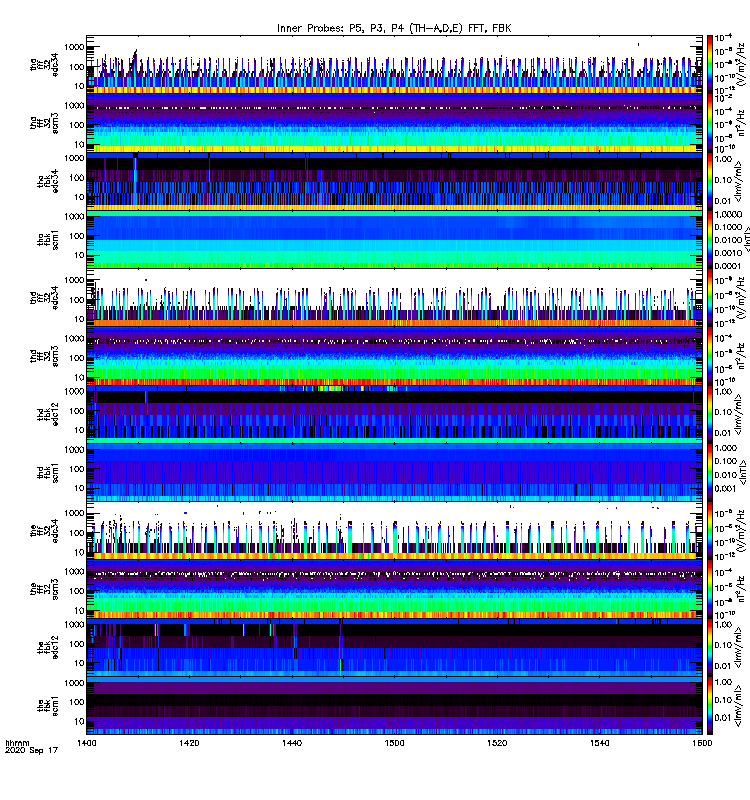Click the "tha fbk edc34" panel label

(47, 181)
